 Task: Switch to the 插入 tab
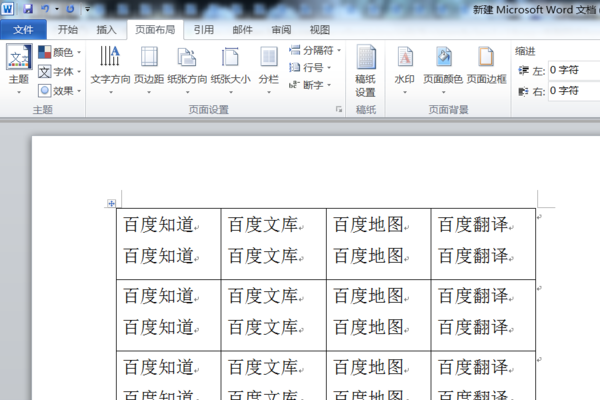click(106, 29)
